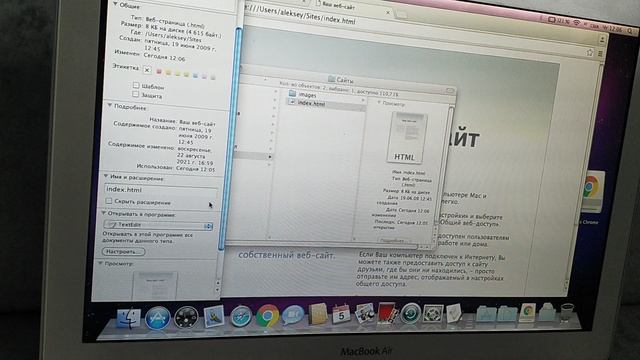Screen dimensions: 640x360
Task: Open Photo Booth from the Dock
Action: (x=387, y=313)
